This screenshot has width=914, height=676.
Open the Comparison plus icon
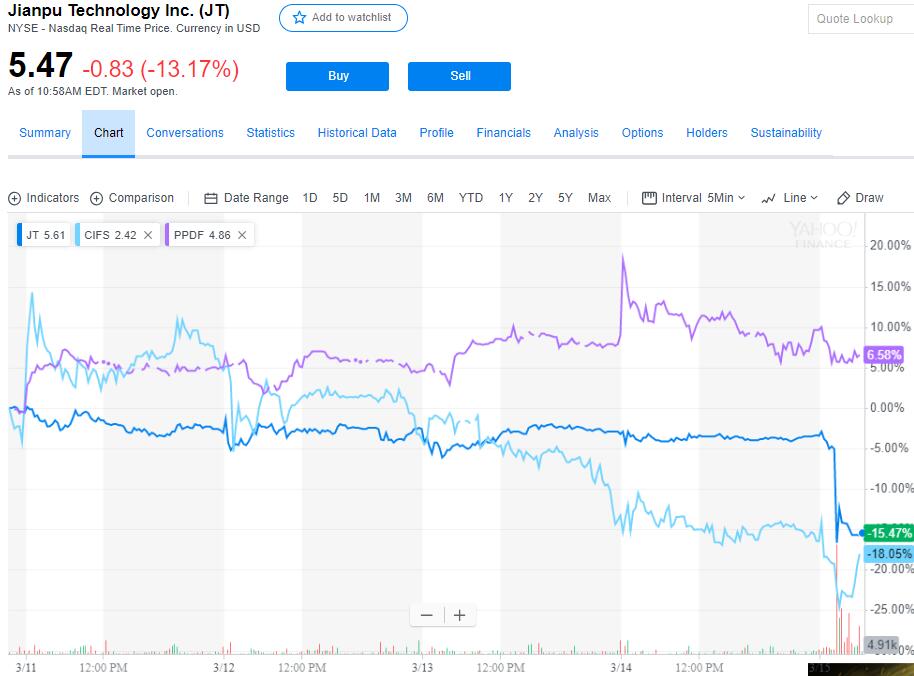(x=97, y=198)
